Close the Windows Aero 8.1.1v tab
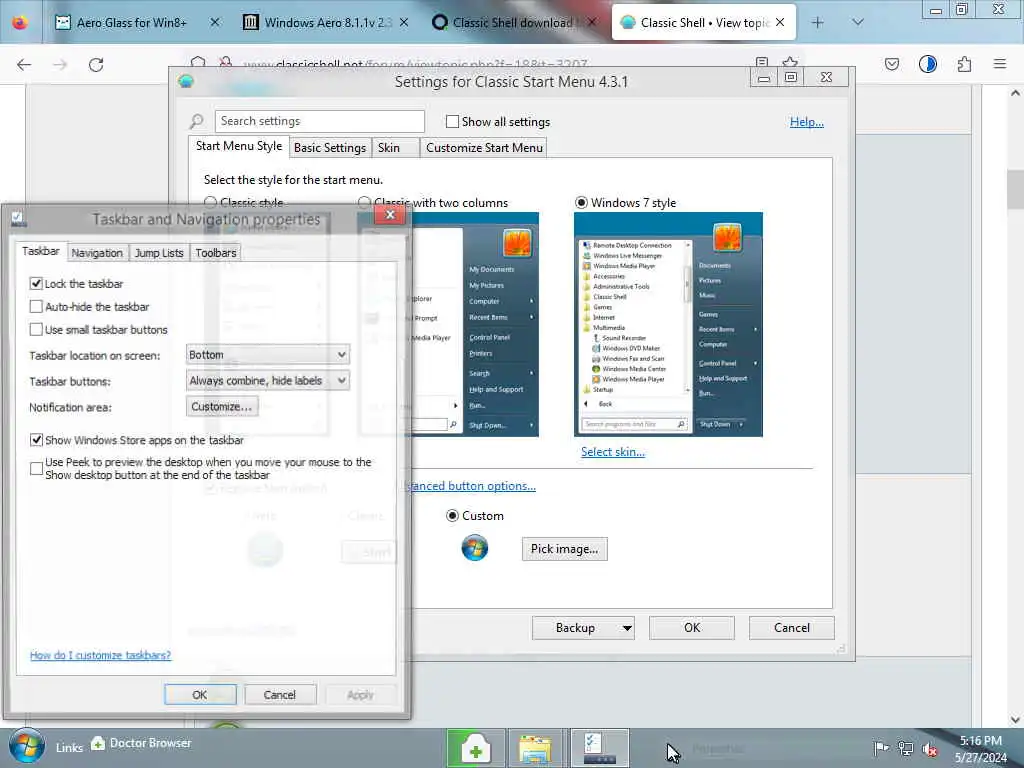 click(x=404, y=22)
